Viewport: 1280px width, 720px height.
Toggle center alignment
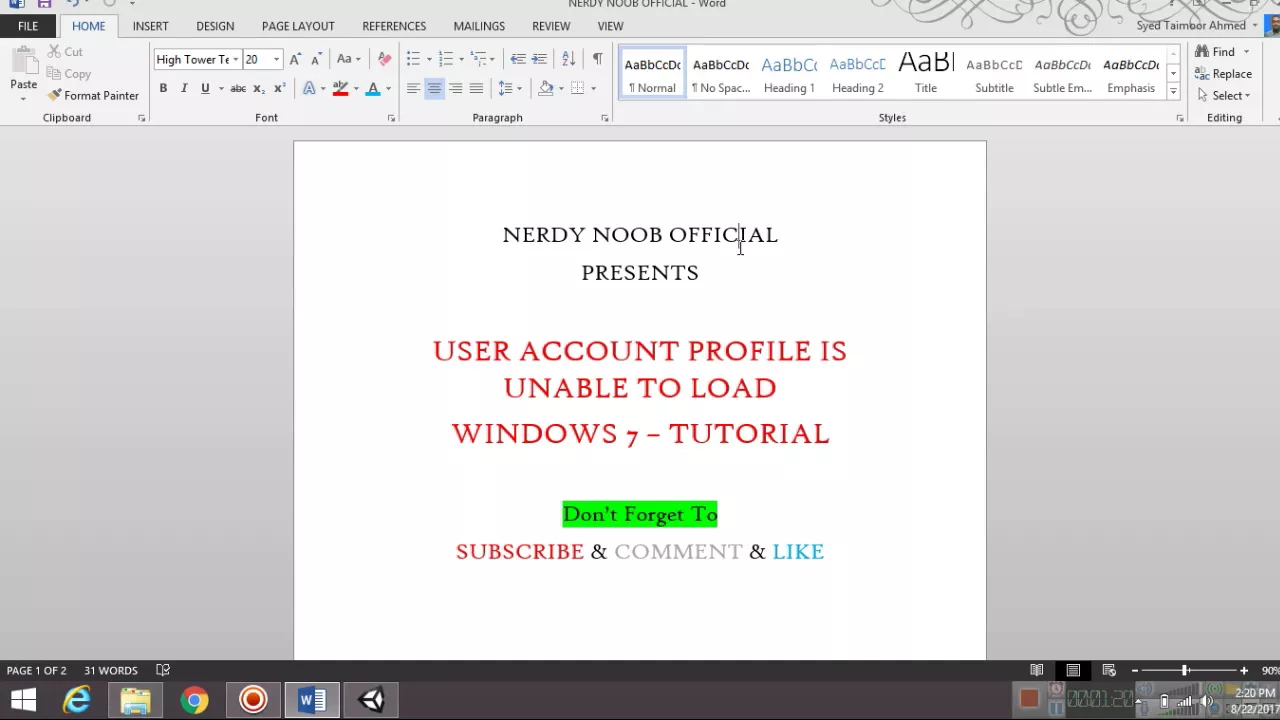pos(434,89)
